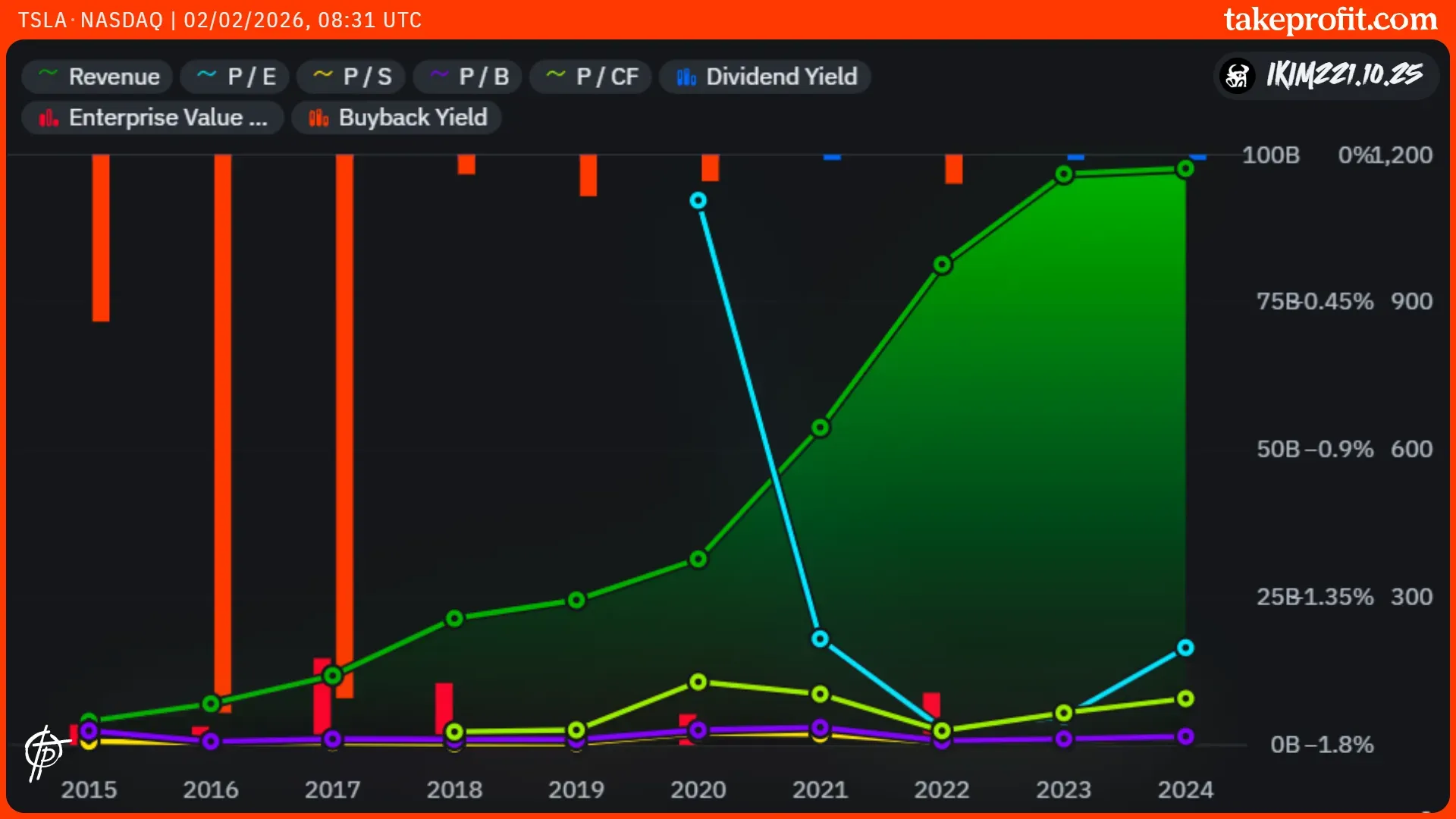Toggle the P/S legend chip
Screen dimensions: 1456x819
coord(351,77)
